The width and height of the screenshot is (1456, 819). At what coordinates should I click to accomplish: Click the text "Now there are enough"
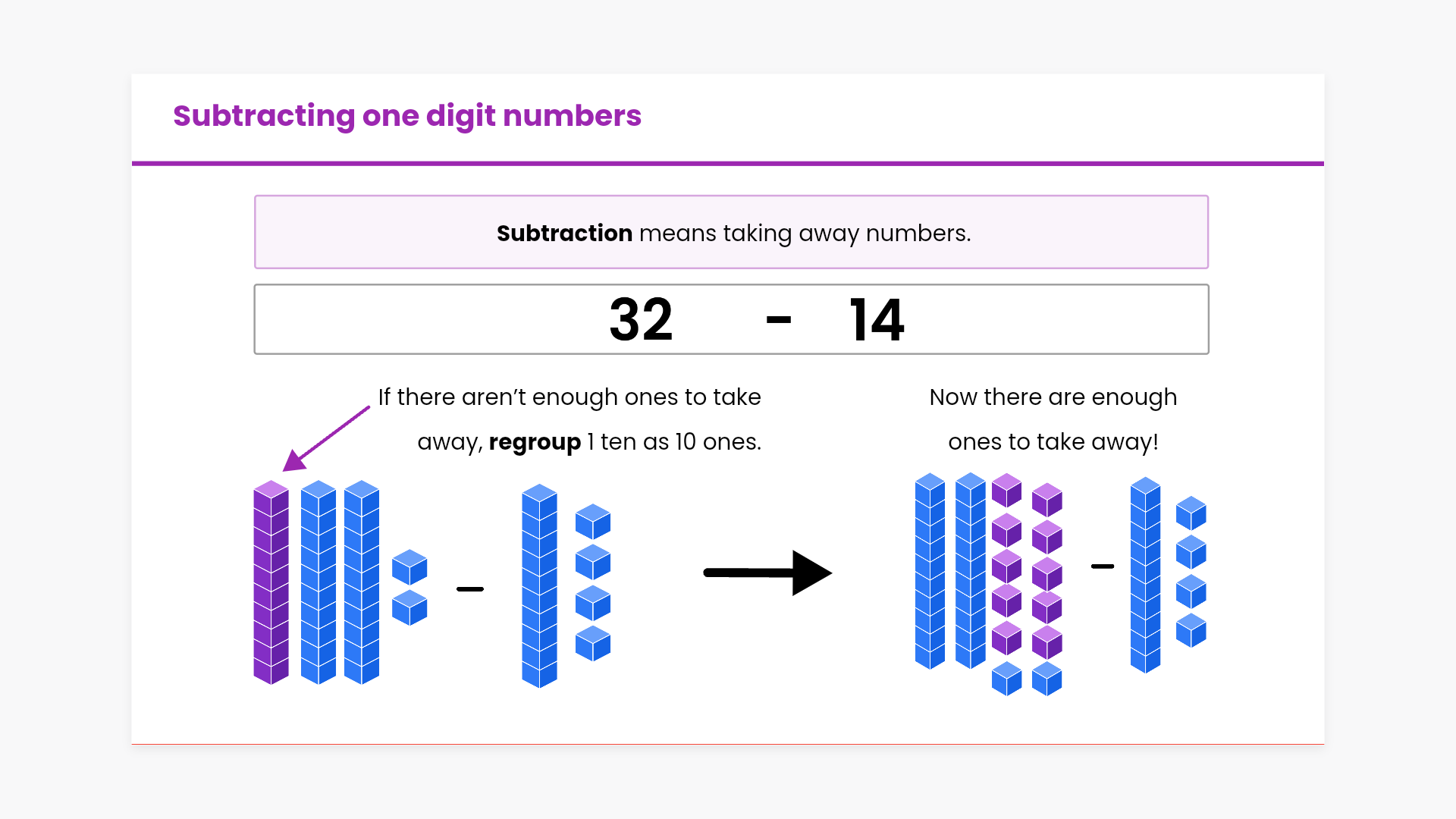tap(1053, 397)
